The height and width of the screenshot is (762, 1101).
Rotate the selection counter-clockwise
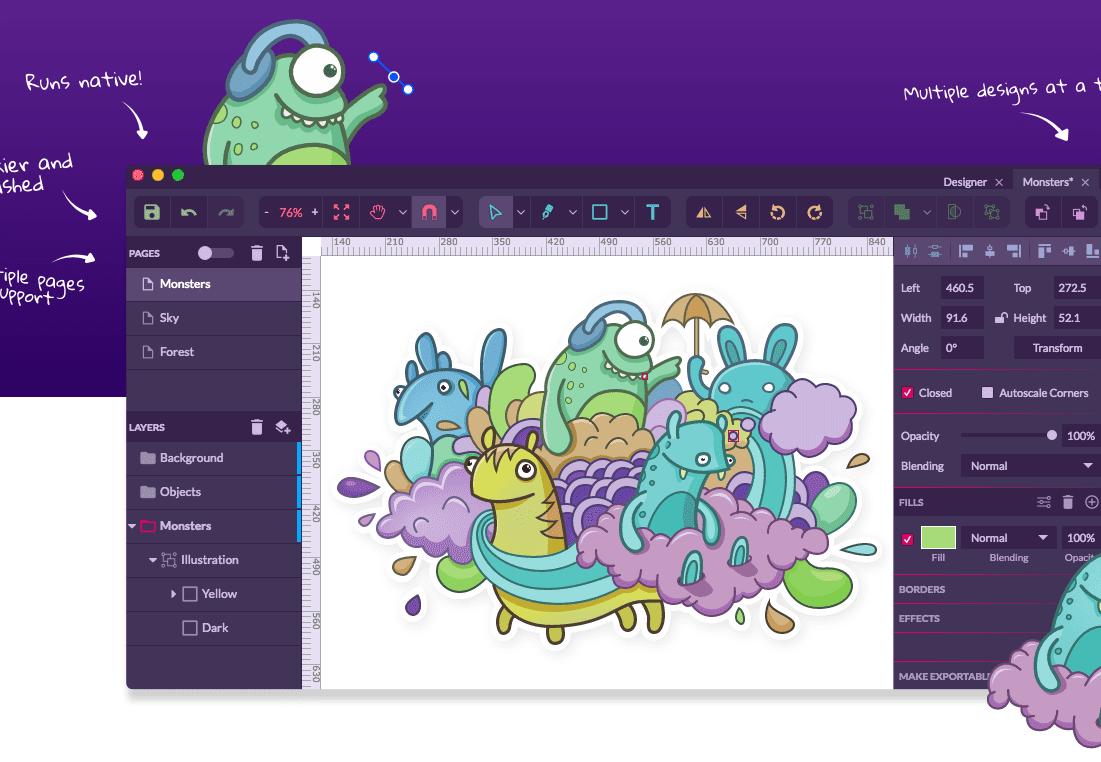tap(775, 211)
